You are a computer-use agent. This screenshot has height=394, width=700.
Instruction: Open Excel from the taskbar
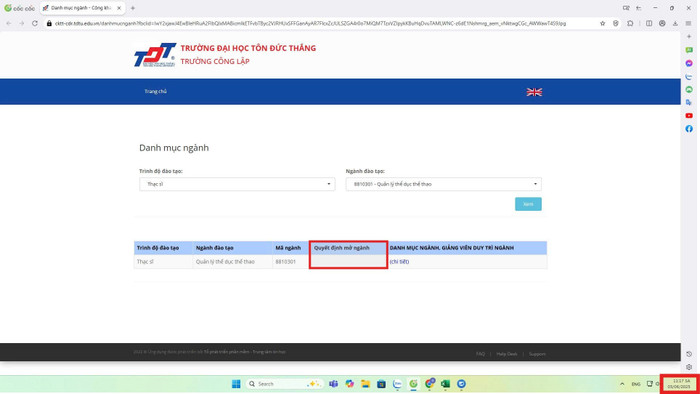pos(445,384)
